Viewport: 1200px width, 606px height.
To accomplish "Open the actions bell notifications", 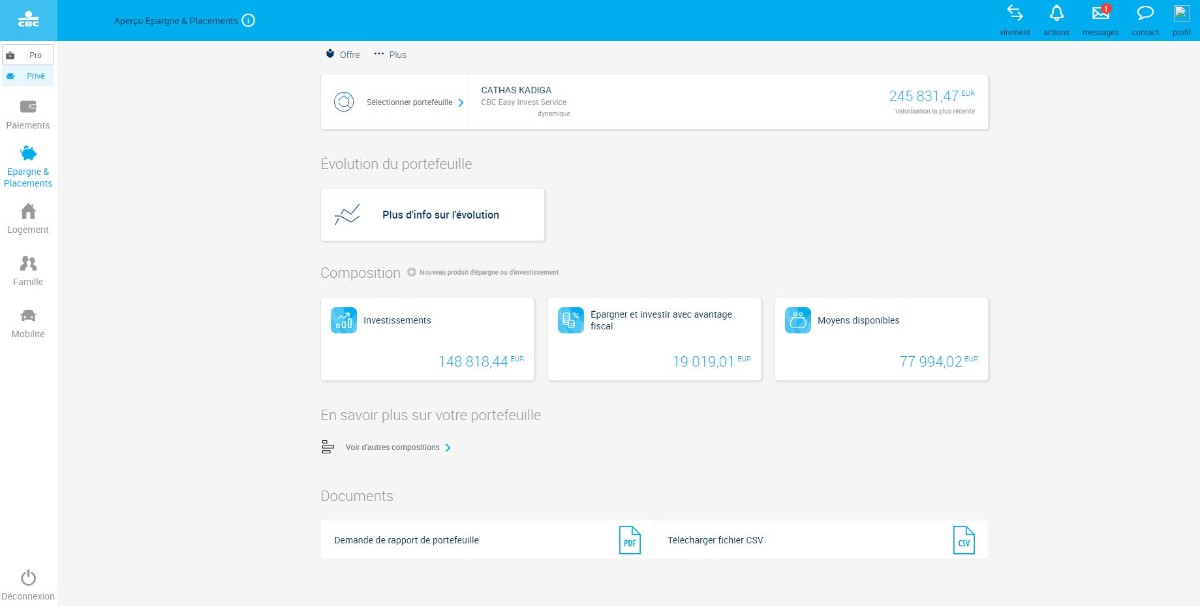I will click(x=1056, y=14).
